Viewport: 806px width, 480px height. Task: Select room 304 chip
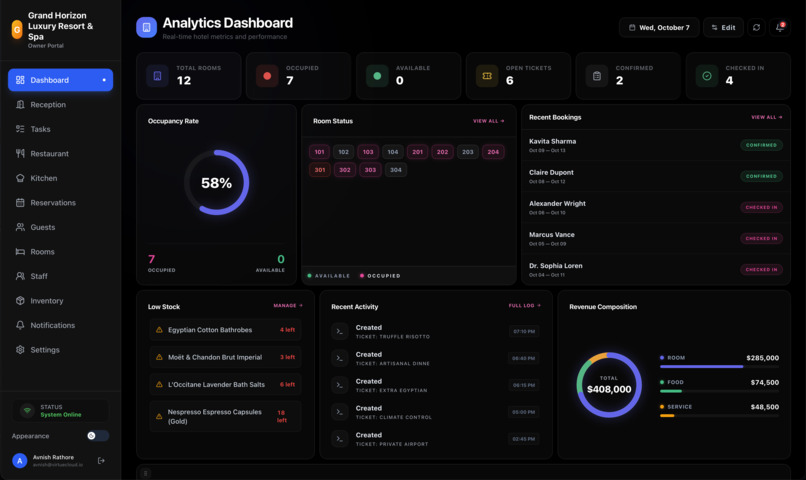(x=395, y=170)
